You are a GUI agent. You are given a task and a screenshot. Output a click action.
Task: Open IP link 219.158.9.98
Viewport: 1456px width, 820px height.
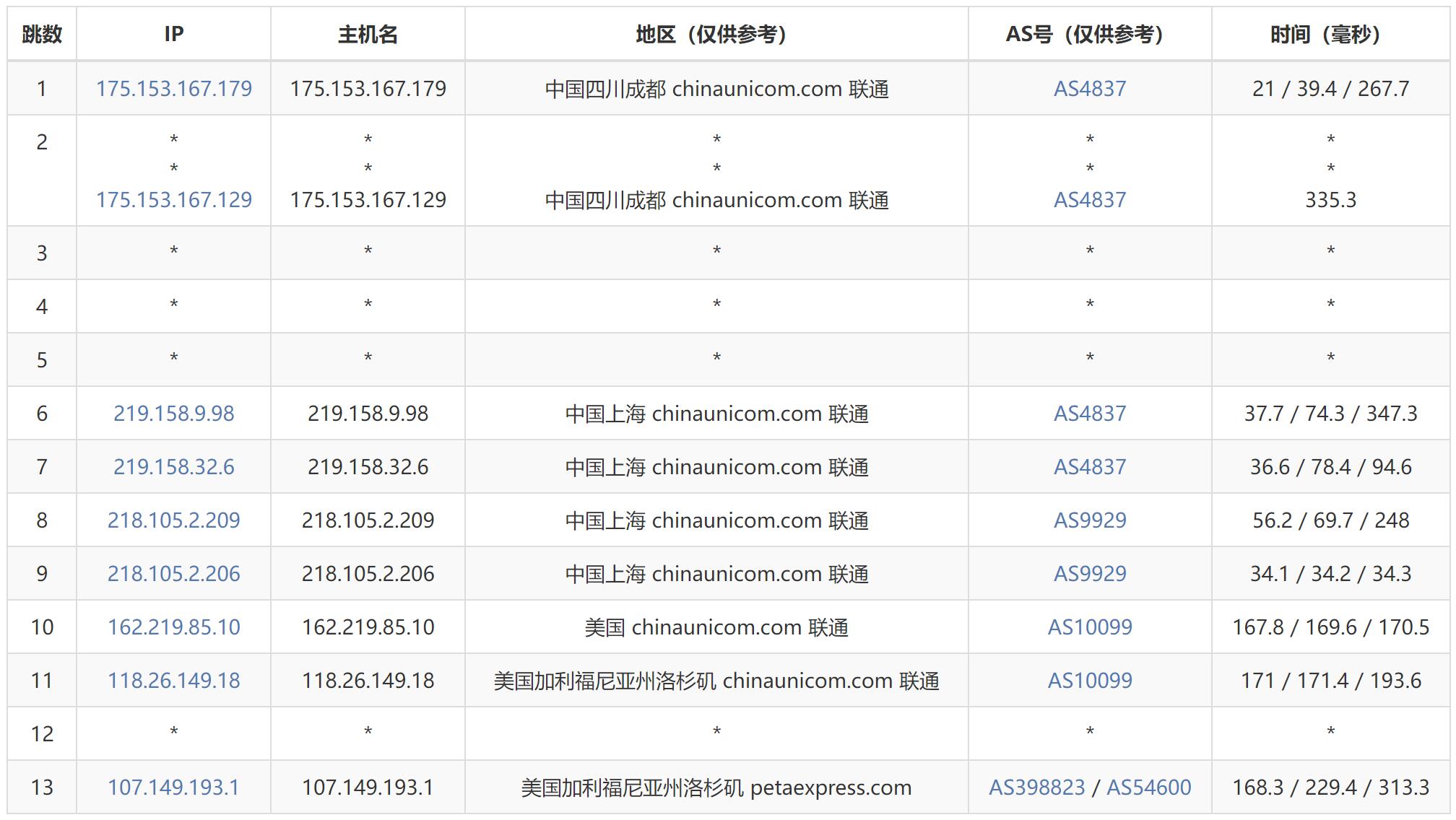tap(174, 414)
